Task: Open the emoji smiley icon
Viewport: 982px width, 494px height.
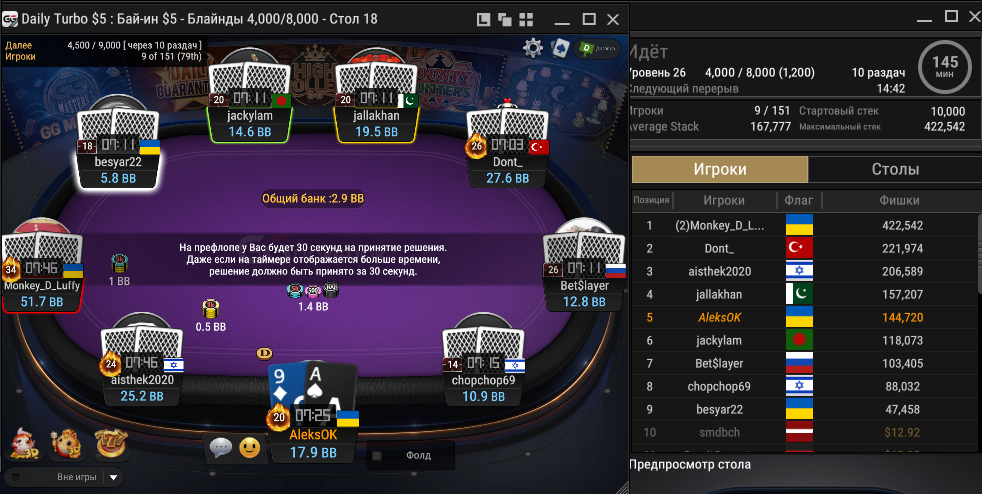Action: 249,448
